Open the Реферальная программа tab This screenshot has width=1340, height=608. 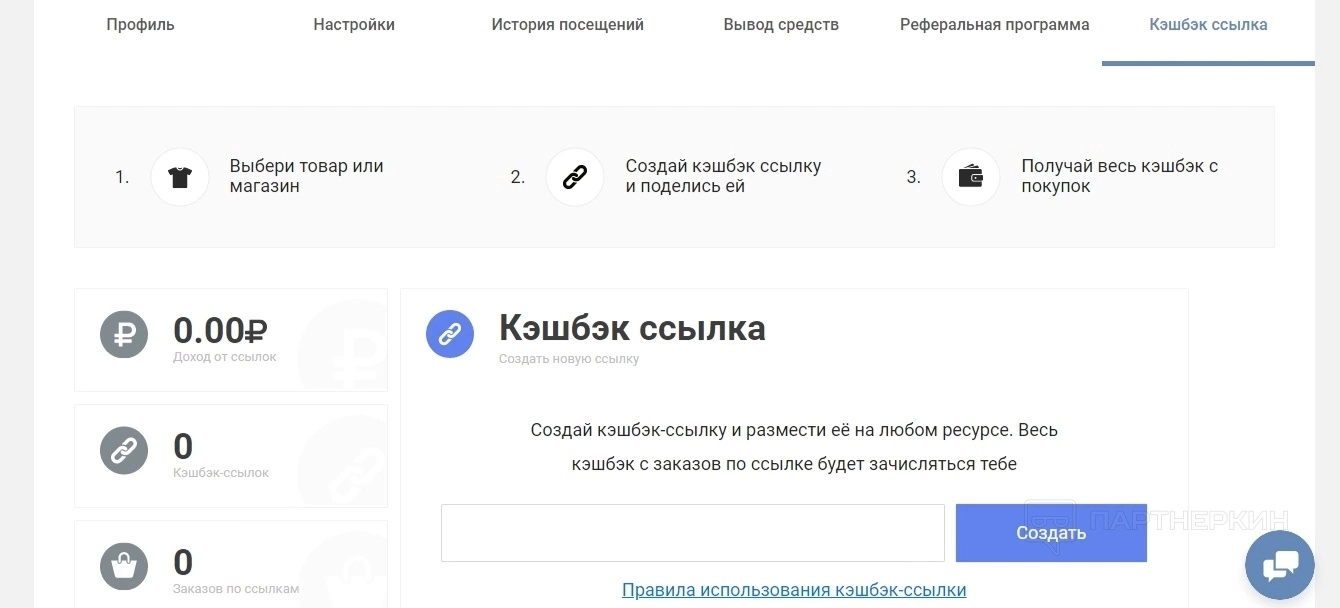pos(995,25)
